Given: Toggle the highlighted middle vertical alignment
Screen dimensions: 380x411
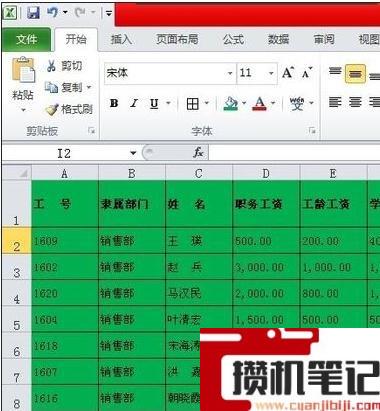Looking at the screenshot, I should tap(355, 73).
